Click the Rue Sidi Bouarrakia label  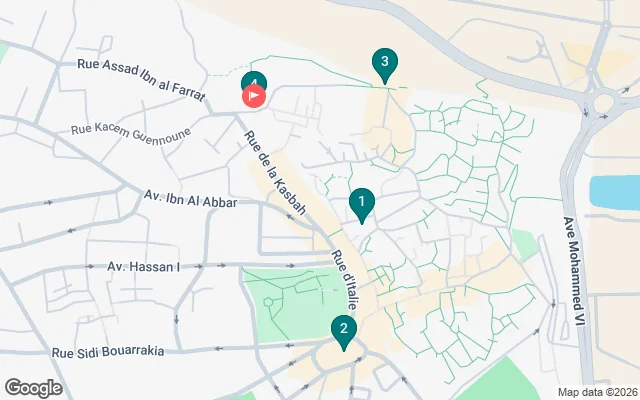(x=108, y=352)
